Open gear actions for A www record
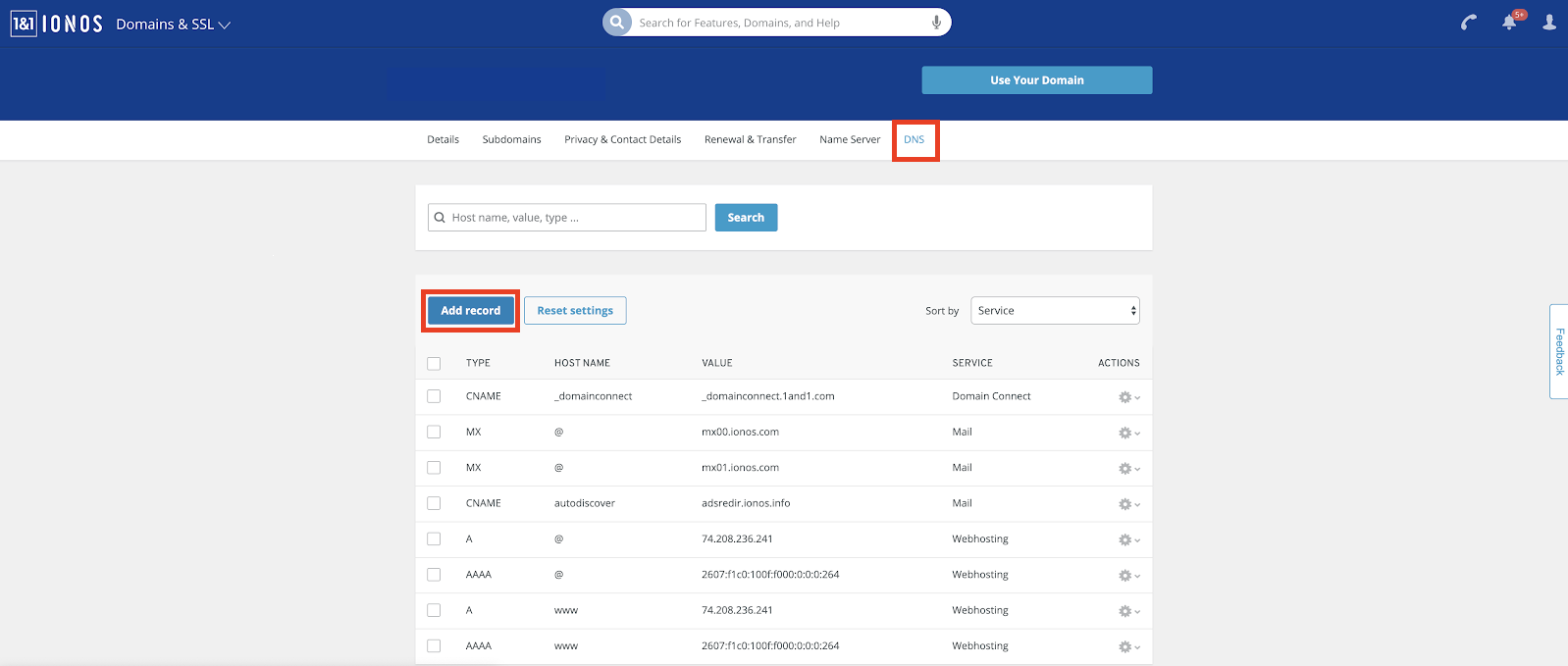 (x=1129, y=611)
